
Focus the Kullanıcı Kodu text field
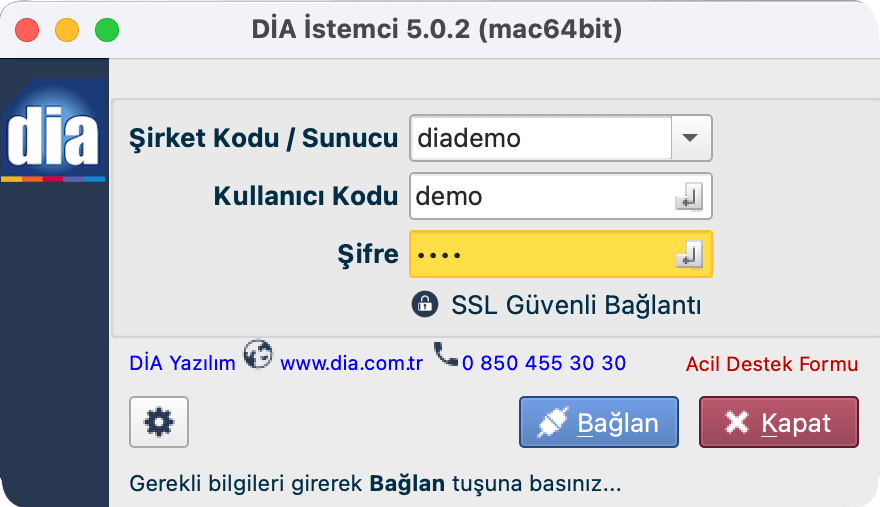(540, 197)
